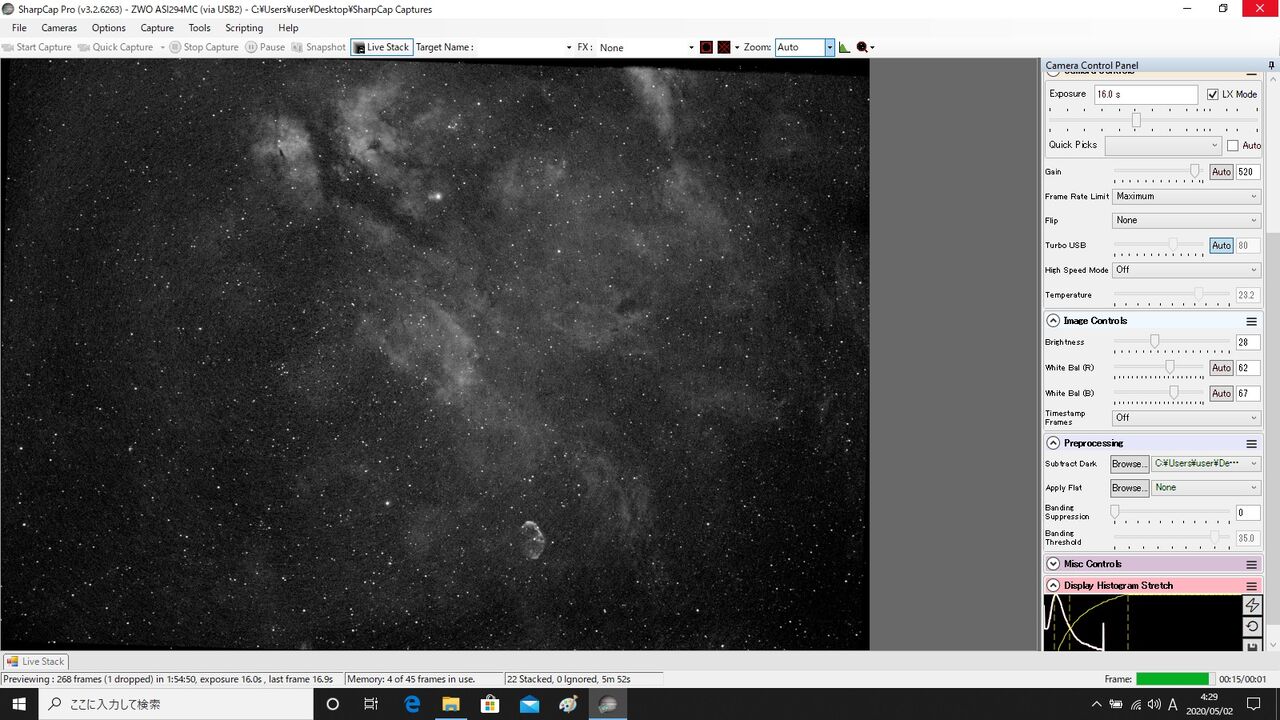The height and width of the screenshot is (720, 1280).
Task: Click the Snapshot toolbar icon
Action: point(298,47)
